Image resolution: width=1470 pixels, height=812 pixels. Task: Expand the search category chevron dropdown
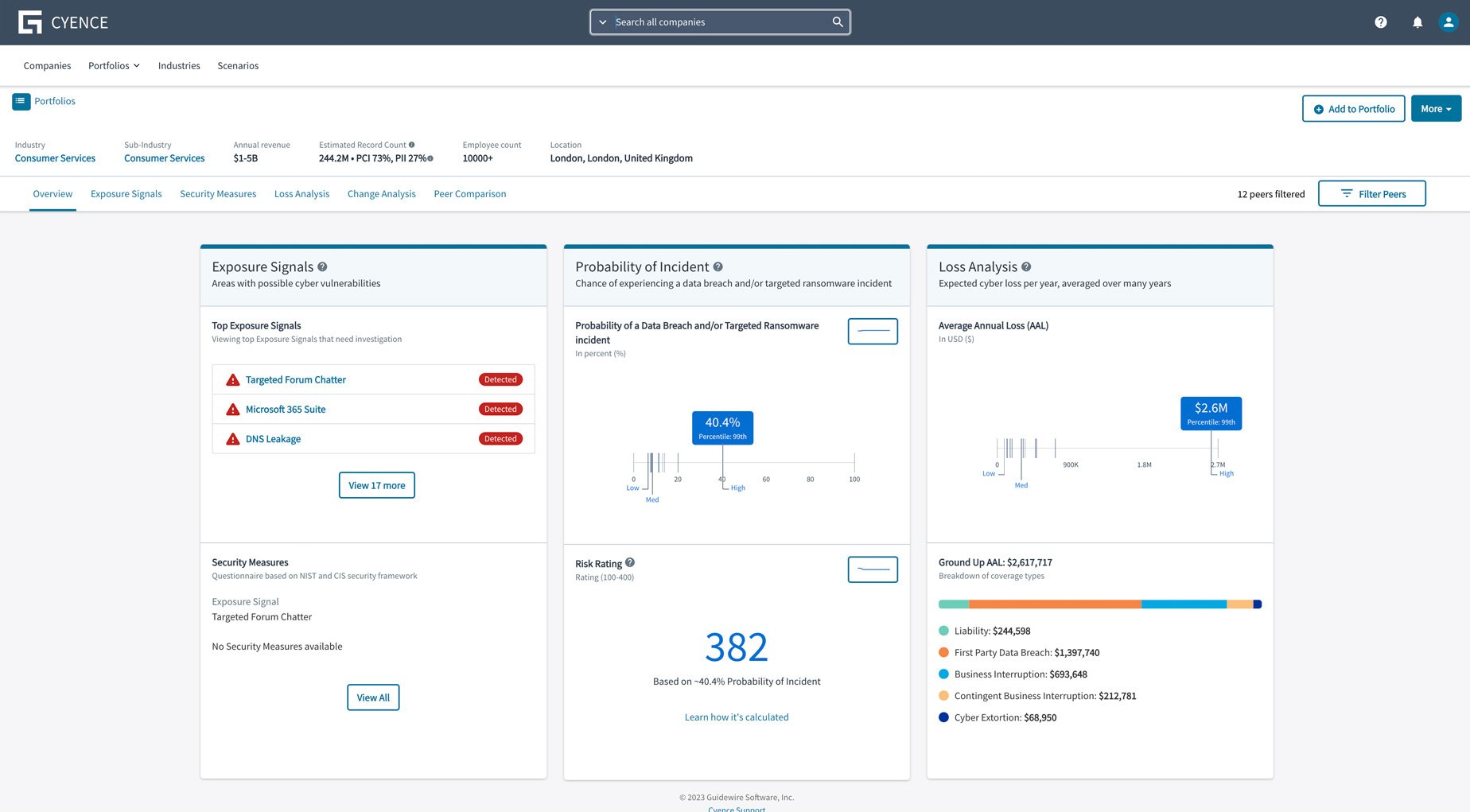[603, 22]
